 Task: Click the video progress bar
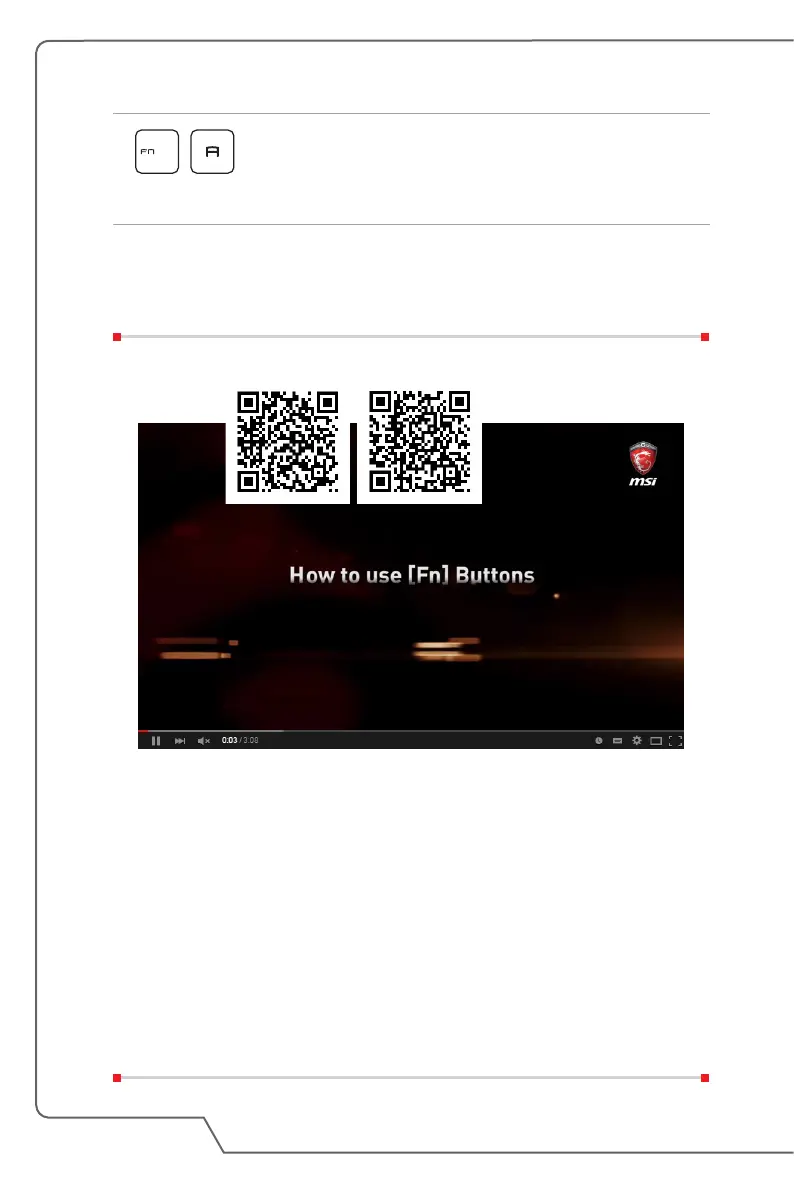click(410, 731)
